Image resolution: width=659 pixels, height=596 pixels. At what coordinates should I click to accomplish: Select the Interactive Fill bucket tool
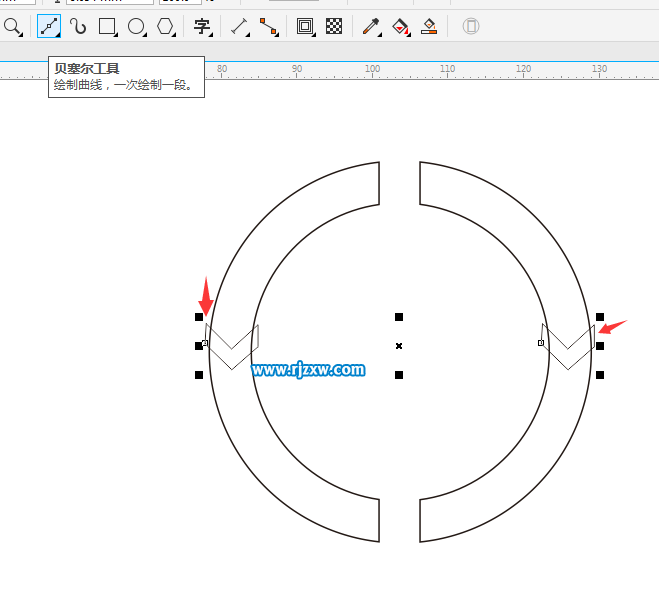tap(400, 27)
